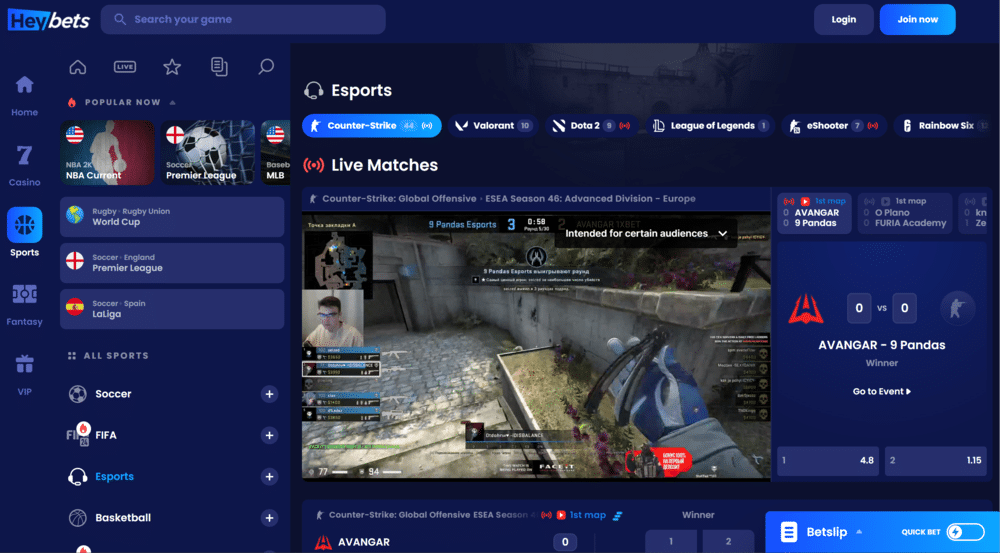Select the Counter-Strike tab
This screenshot has height=553, width=1000.
click(x=372, y=126)
